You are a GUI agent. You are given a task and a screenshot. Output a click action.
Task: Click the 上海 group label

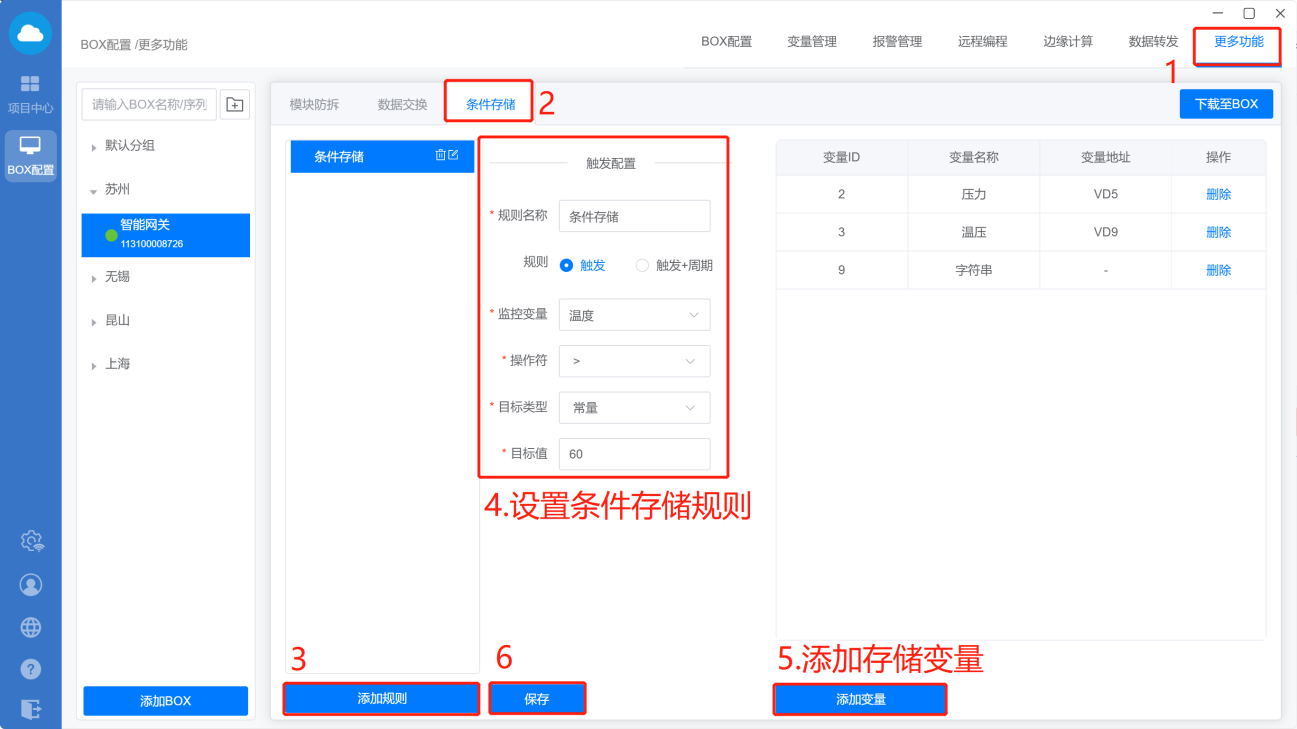(118, 365)
